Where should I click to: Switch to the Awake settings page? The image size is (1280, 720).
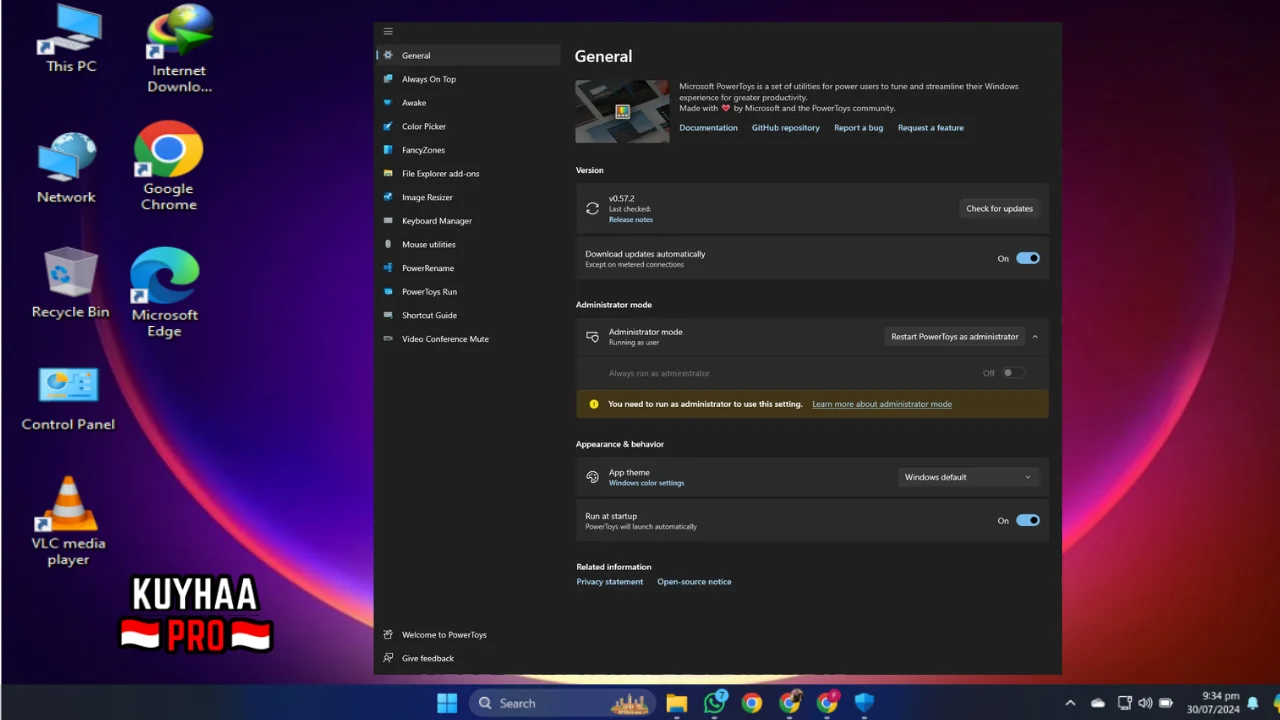(414, 103)
